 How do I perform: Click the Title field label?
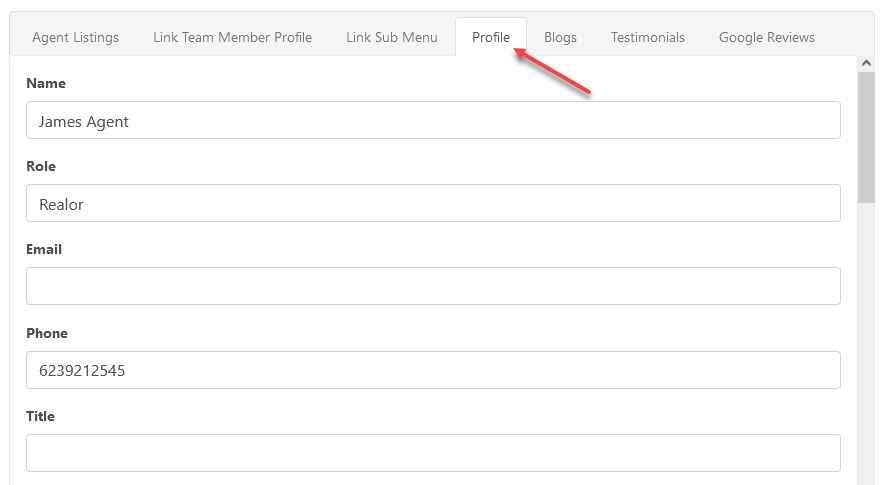coord(41,416)
